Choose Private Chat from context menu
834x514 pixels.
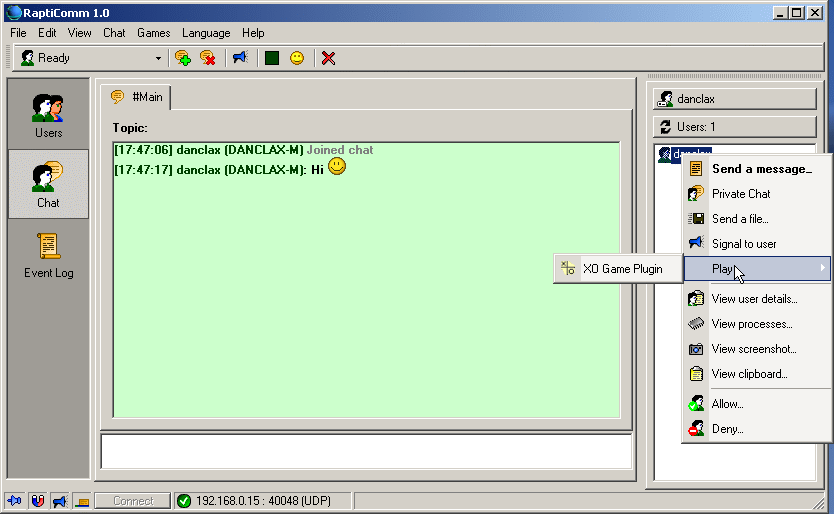coord(757,194)
